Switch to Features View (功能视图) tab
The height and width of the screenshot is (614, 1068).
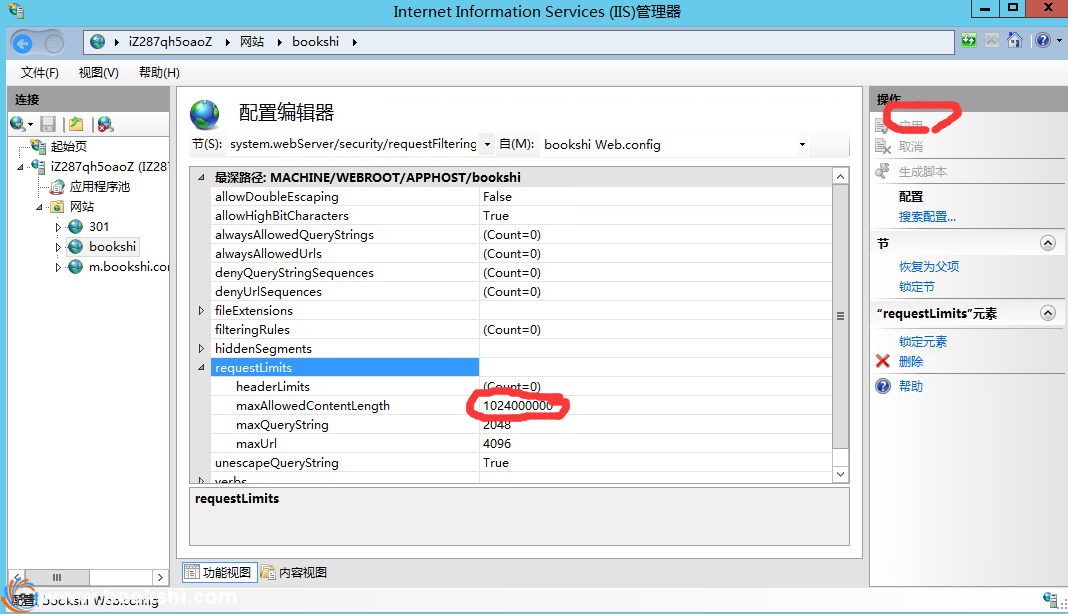click(219, 572)
